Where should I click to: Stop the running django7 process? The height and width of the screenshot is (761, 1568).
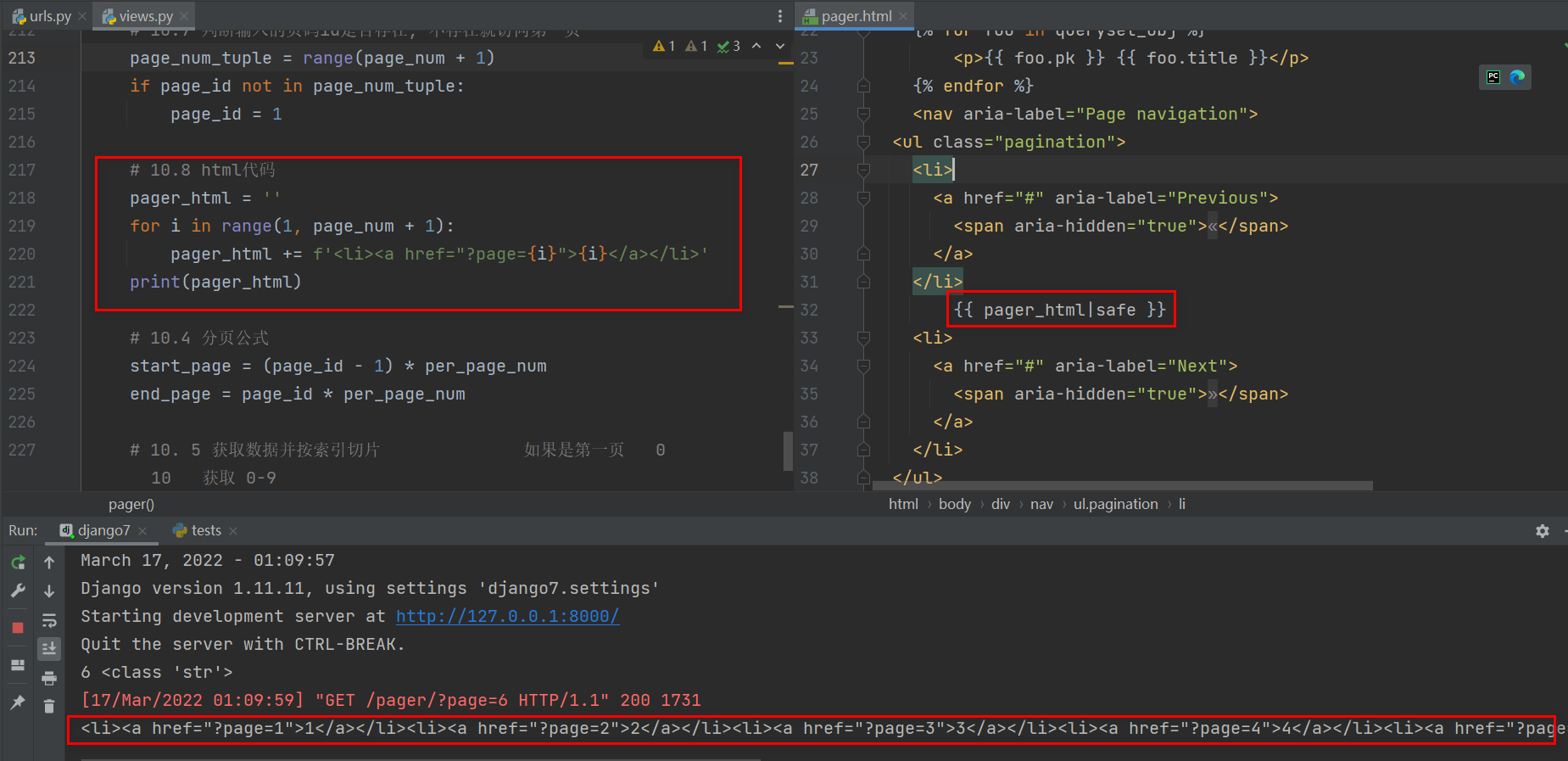coord(18,628)
